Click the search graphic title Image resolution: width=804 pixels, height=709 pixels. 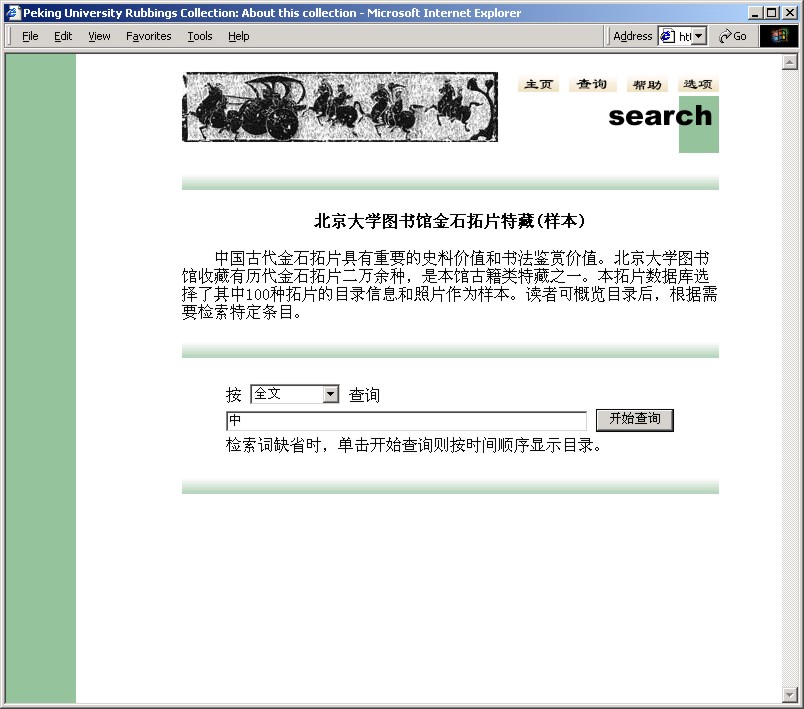[660, 116]
